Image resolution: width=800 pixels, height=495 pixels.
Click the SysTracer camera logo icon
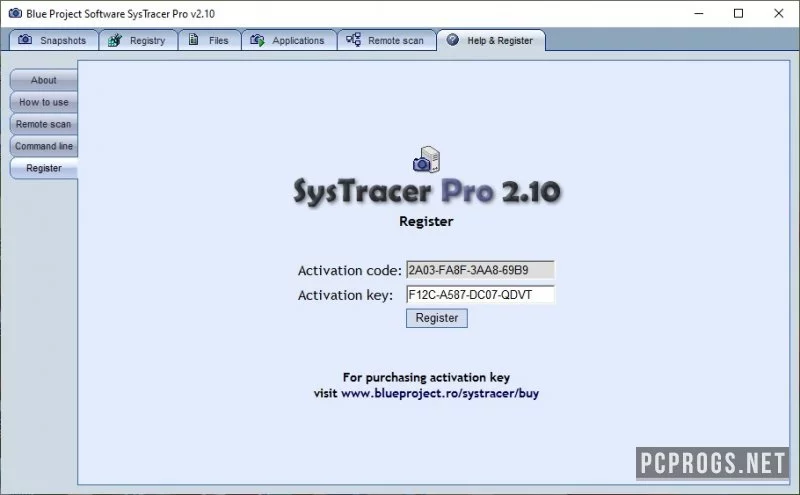tap(426, 160)
